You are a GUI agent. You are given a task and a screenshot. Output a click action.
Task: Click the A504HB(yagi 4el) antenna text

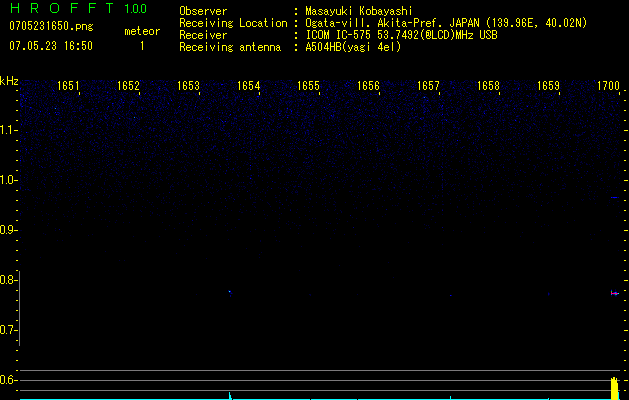[353, 47]
